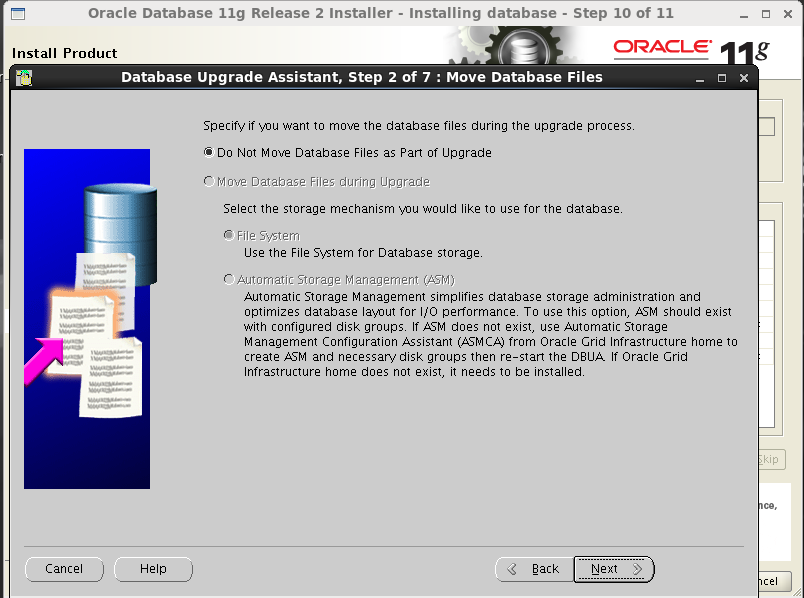This screenshot has height=598, width=804.
Task: Click the ASM description paragraph
Action: coord(491,334)
